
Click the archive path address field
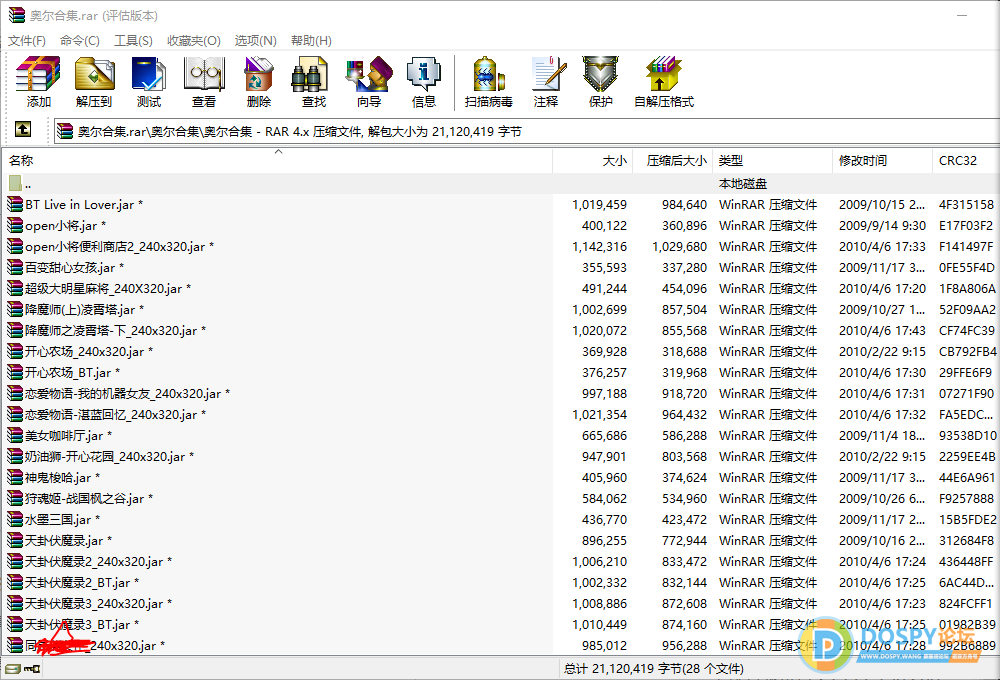point(527,131)
